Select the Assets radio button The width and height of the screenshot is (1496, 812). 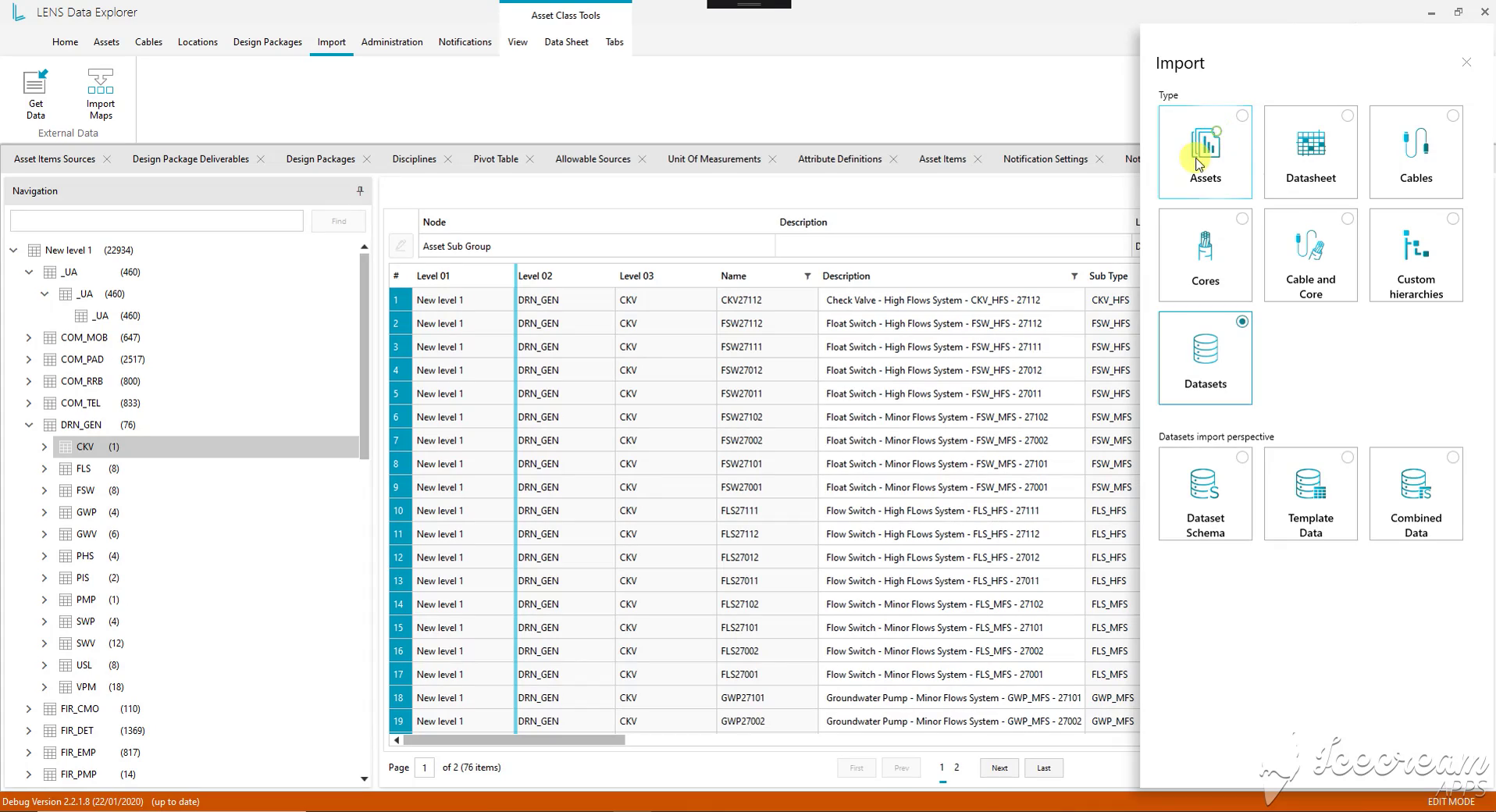coord(1241,116)
